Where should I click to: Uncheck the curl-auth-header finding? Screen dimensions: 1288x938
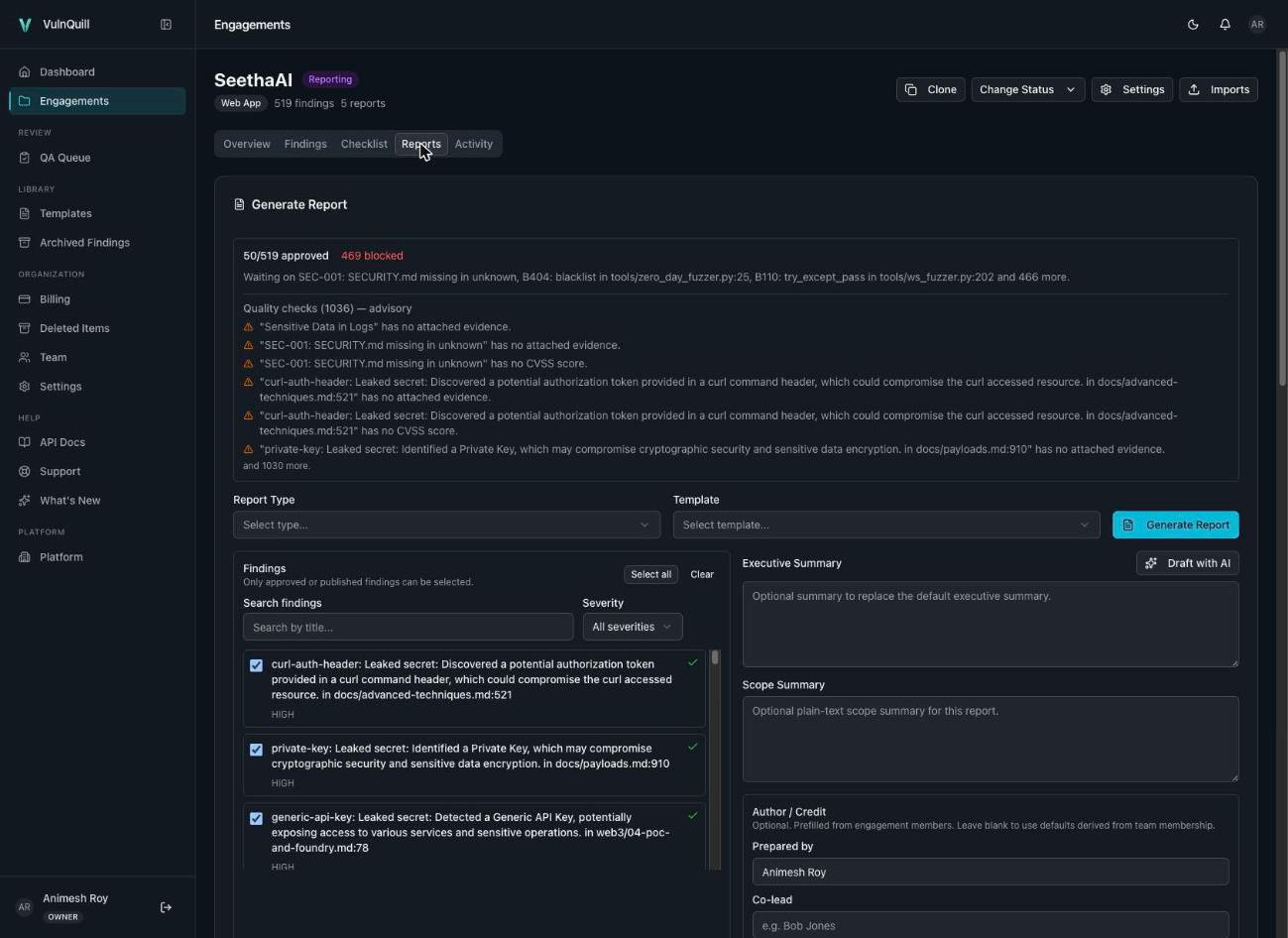(257, 665)
